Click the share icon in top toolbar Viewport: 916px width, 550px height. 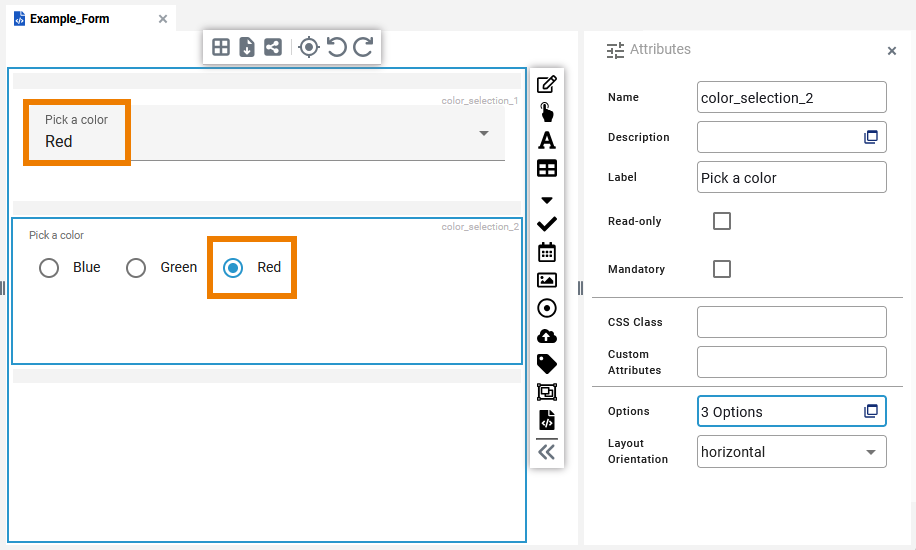(273, 47)
